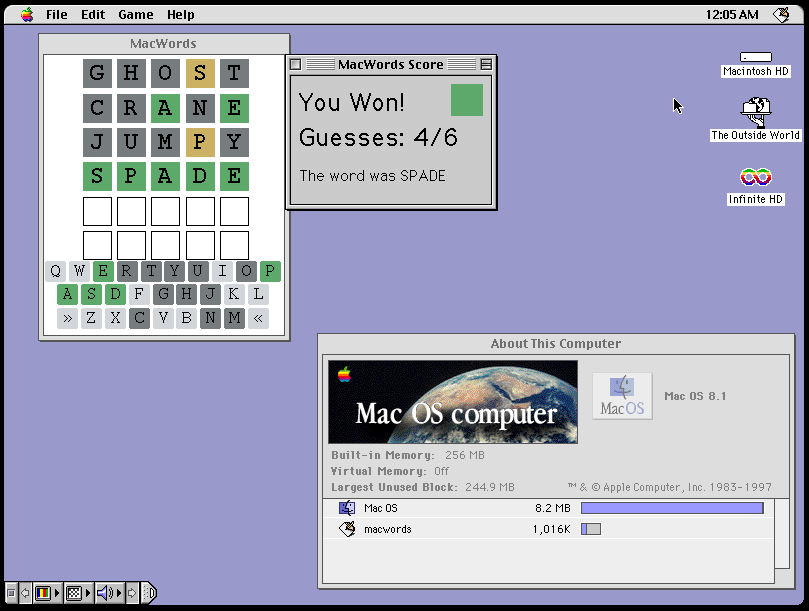Click the green A key on keyboard
809x611 pixels.
pyautogui.click(x=68, y=294)
